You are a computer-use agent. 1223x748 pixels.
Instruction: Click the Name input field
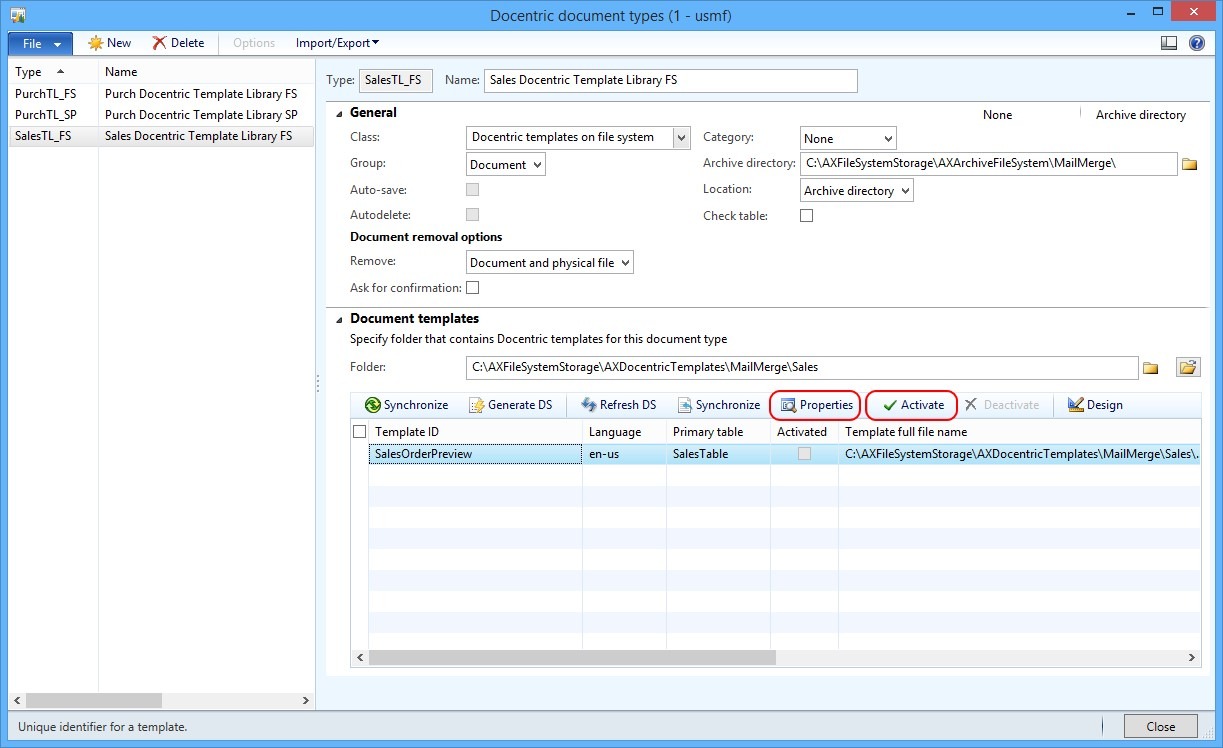pyautogui.click(x=670, y=80)
